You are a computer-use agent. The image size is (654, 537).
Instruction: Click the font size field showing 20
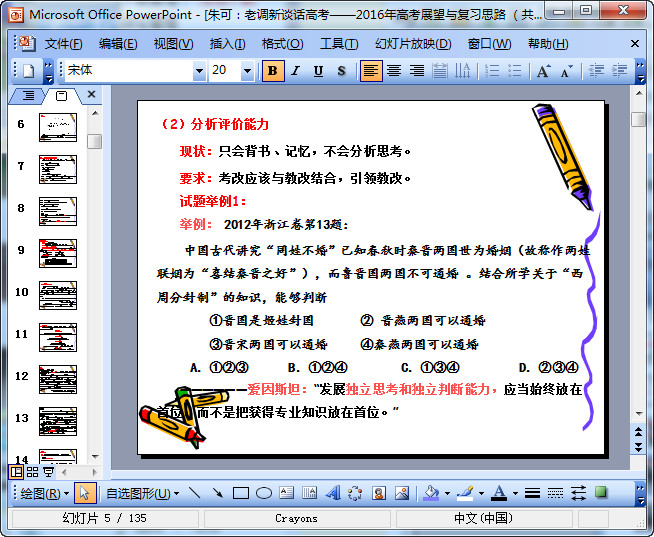click(225, 71)
